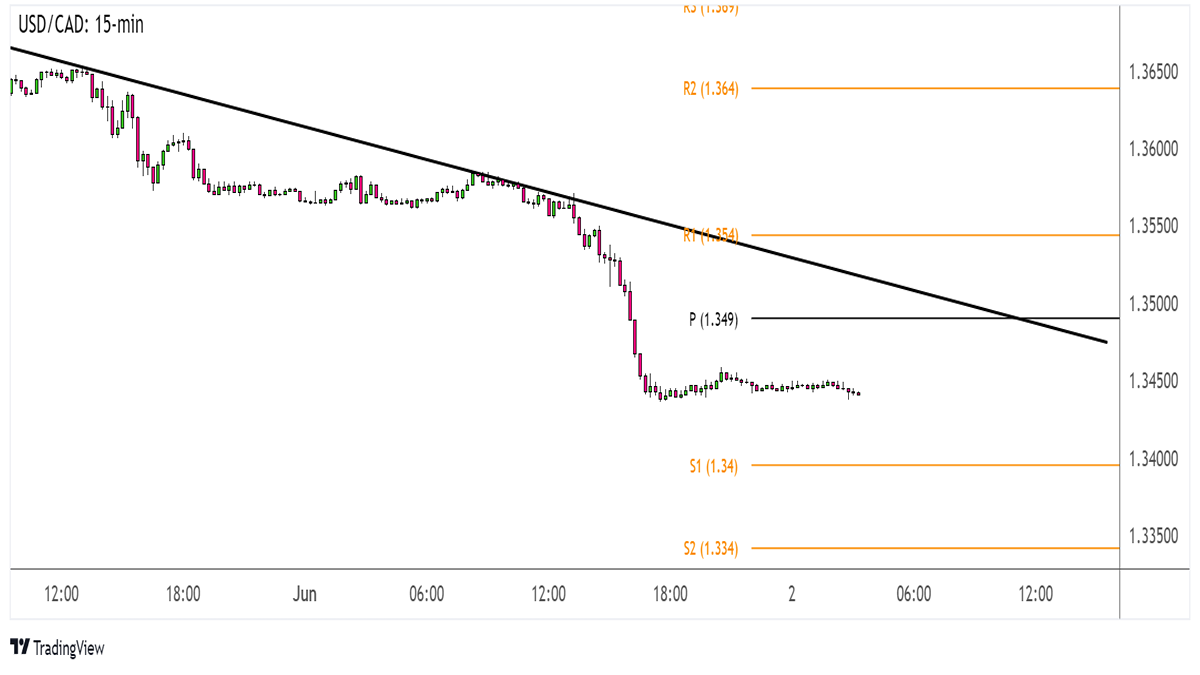Click the partially visible R3 label
This screenshot has width=1200, height=675.
[x=710, y=8]
